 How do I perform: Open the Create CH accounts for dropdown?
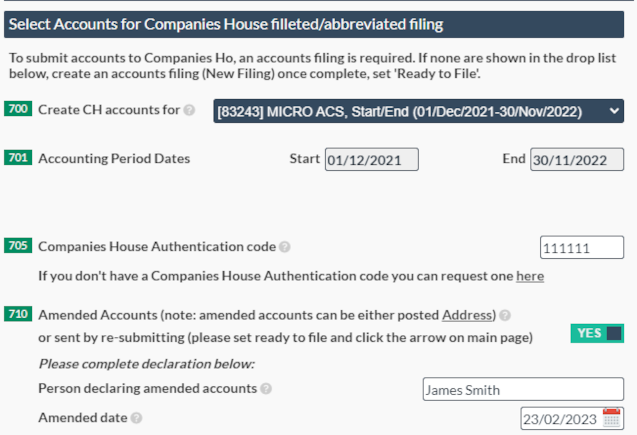[418, 111]
